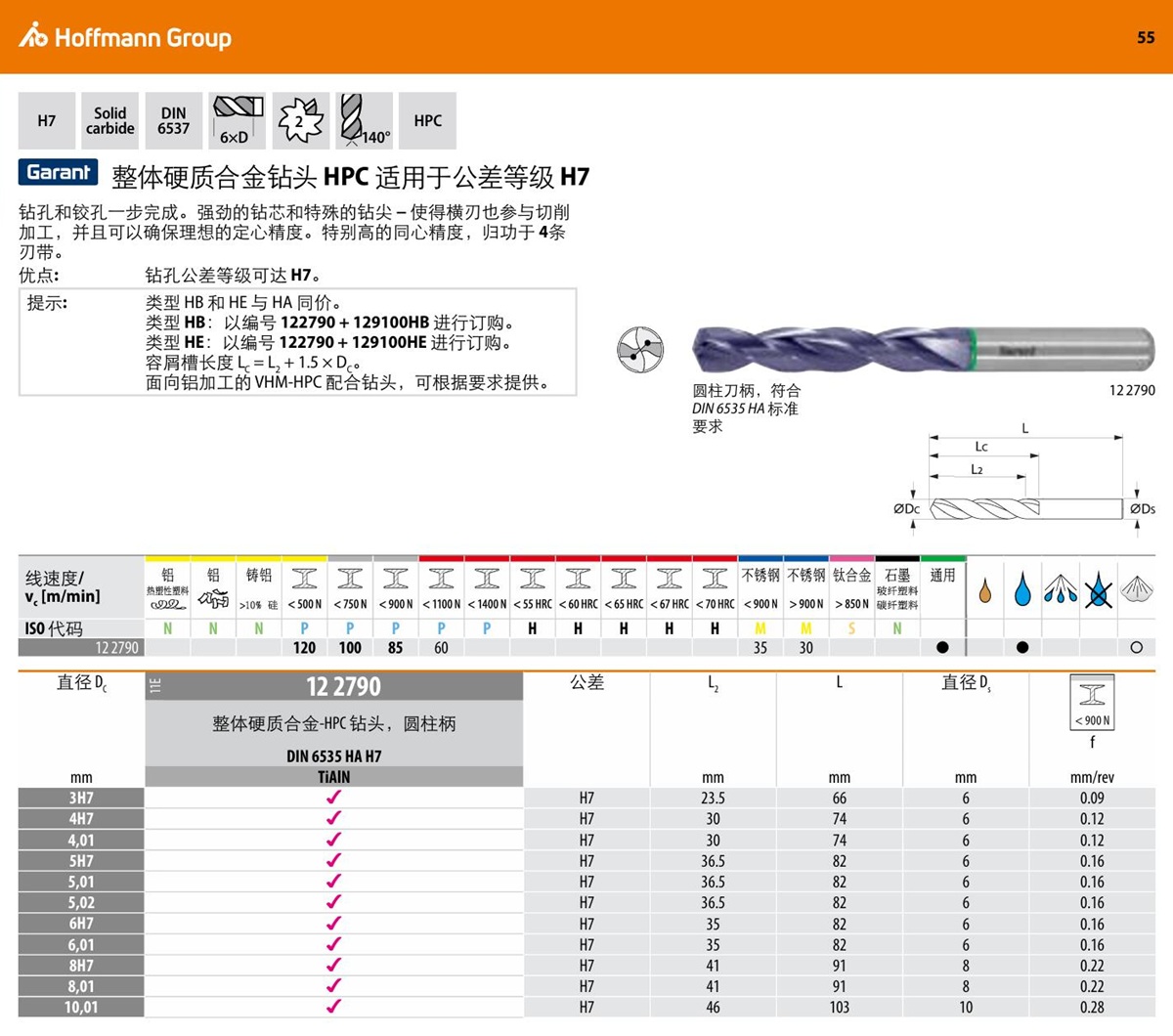Click the HPC badge in the icon row

428,121
